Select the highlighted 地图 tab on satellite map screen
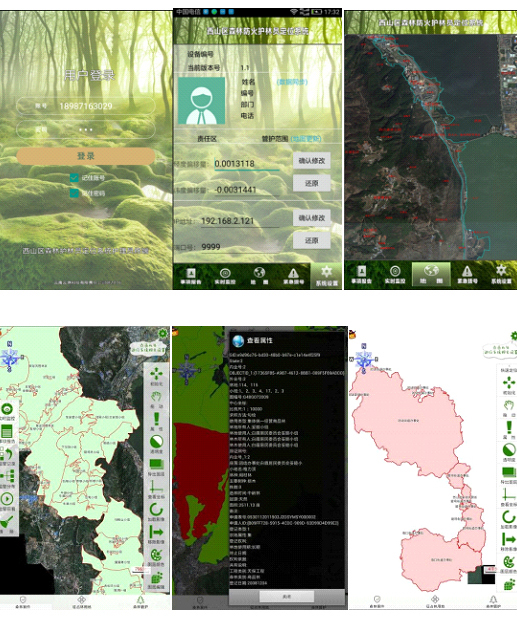 [x=431, y=274]
